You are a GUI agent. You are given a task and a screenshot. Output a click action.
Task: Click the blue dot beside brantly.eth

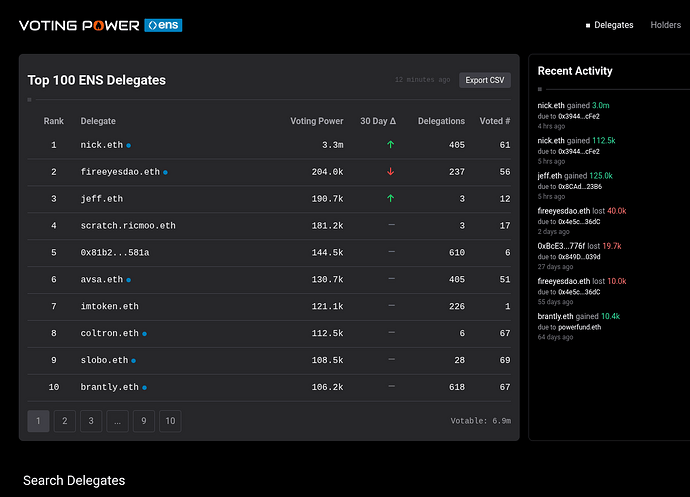(144, 387)
